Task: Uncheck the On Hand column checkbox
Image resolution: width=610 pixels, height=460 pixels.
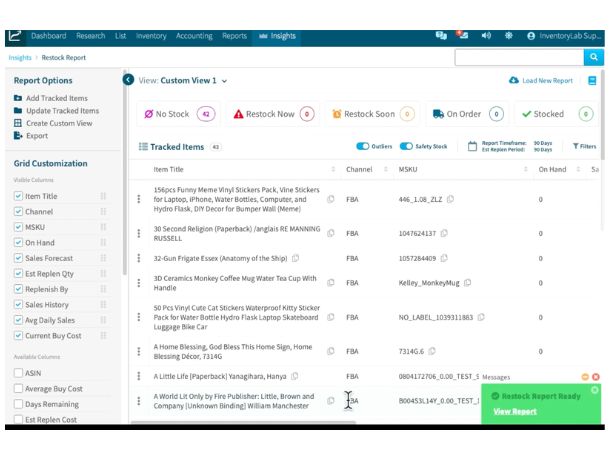Action: pos(18,242)
